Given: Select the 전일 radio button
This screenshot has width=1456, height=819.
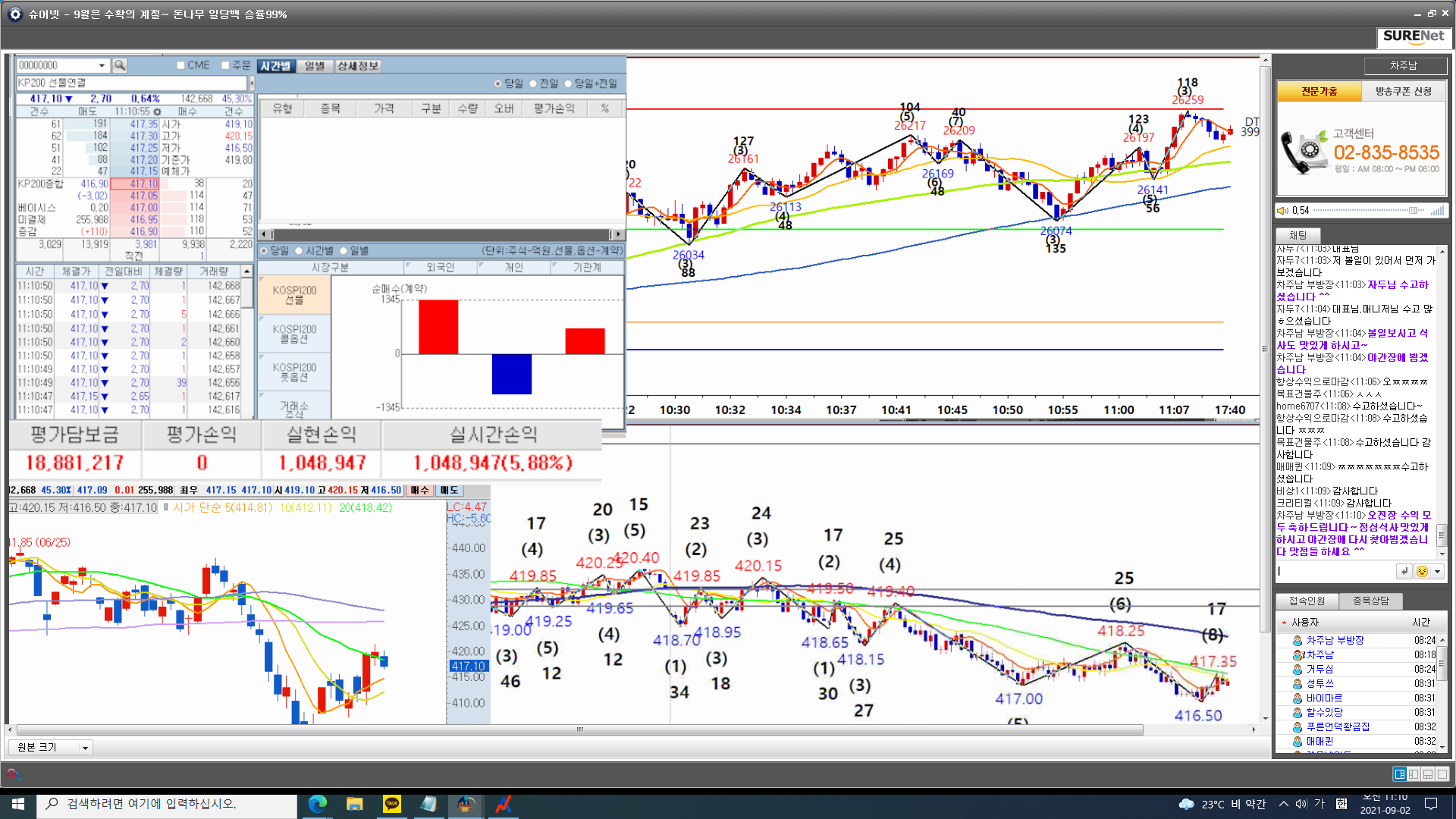Looking at the screenshot, I should (533, 83).
